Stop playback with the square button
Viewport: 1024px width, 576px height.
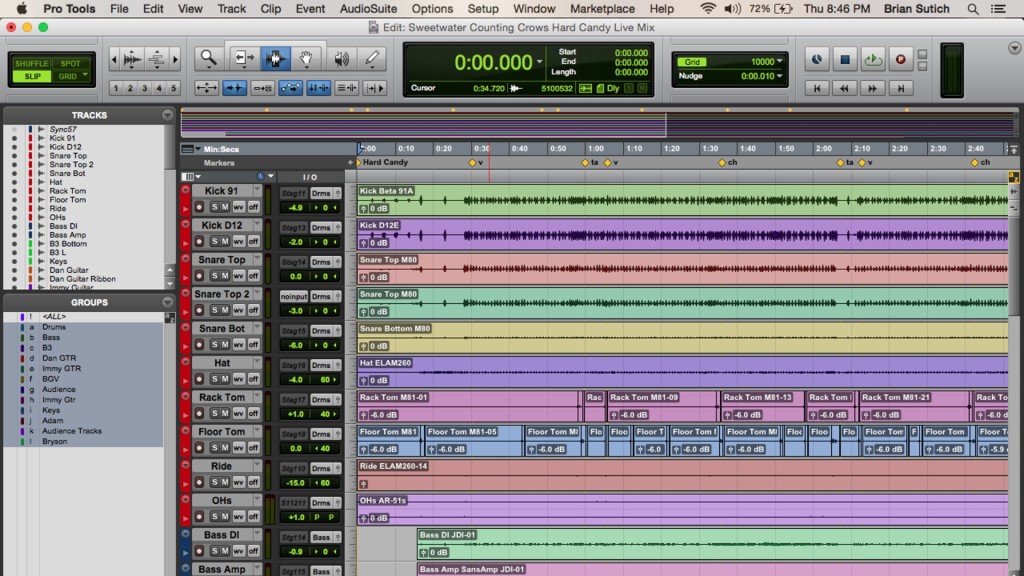click(844, 59)
